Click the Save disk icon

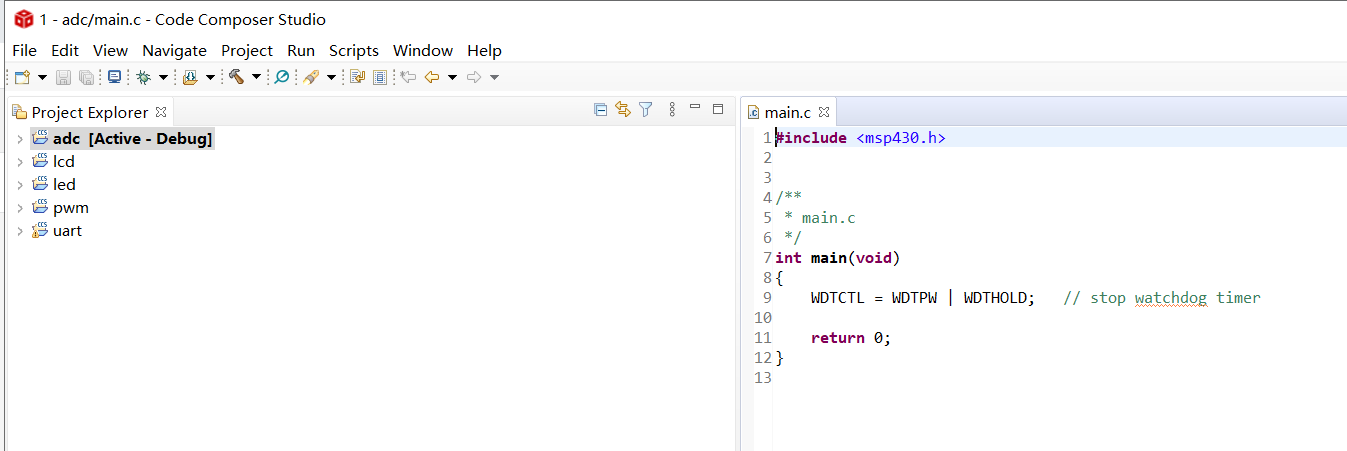[63, 77]
